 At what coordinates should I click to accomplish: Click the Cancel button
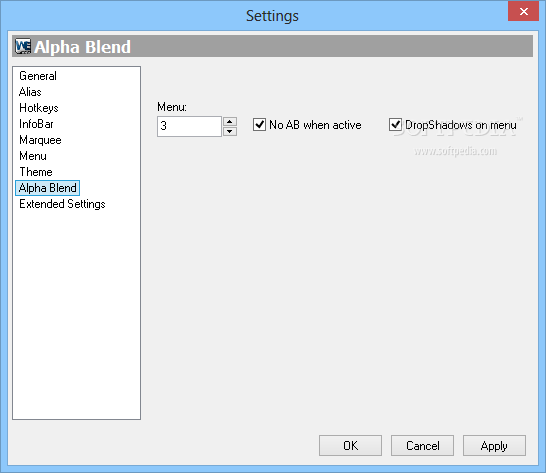click(x=422, y=445)
